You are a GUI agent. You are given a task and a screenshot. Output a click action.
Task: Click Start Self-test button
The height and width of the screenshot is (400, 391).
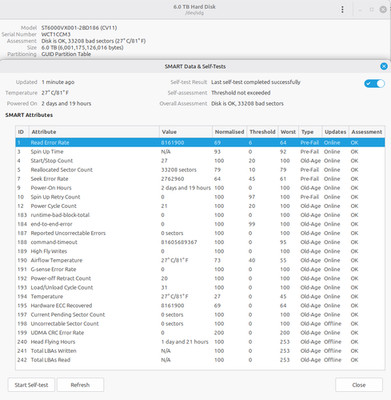pyautogui.click(x=31, y=385)
